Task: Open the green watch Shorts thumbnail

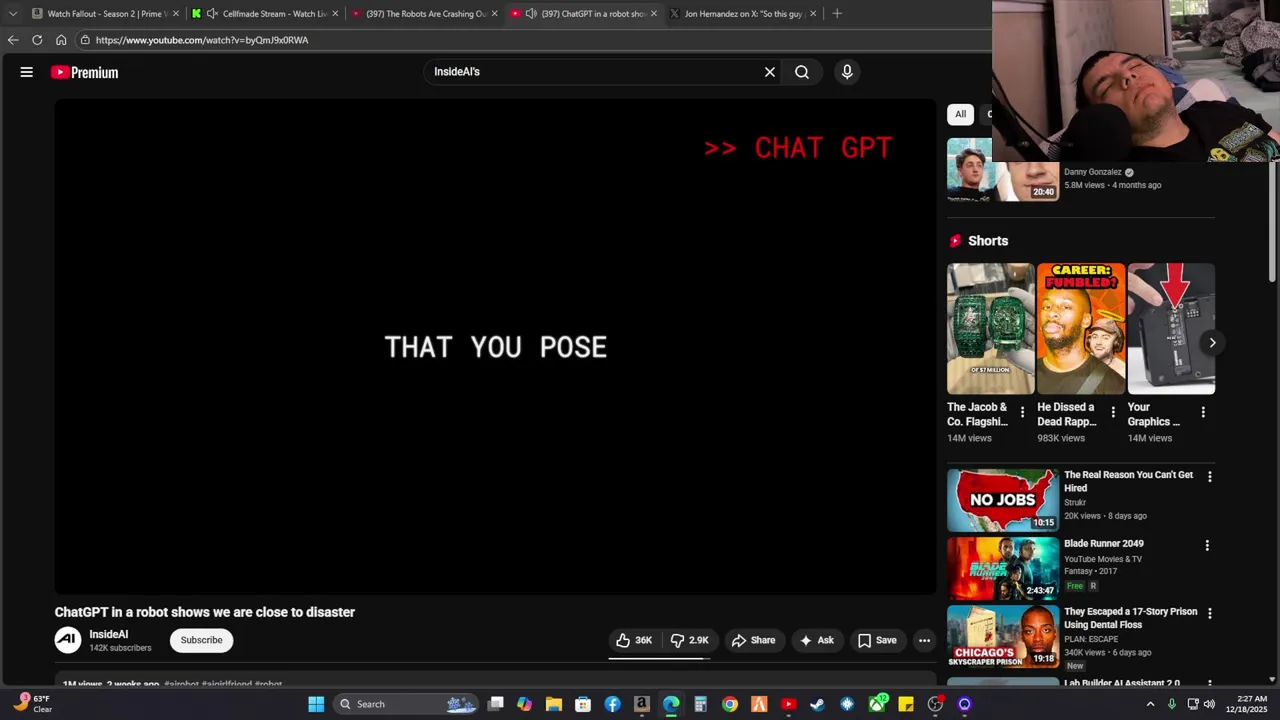Action: pyautogui.click(x=991, y=328)
